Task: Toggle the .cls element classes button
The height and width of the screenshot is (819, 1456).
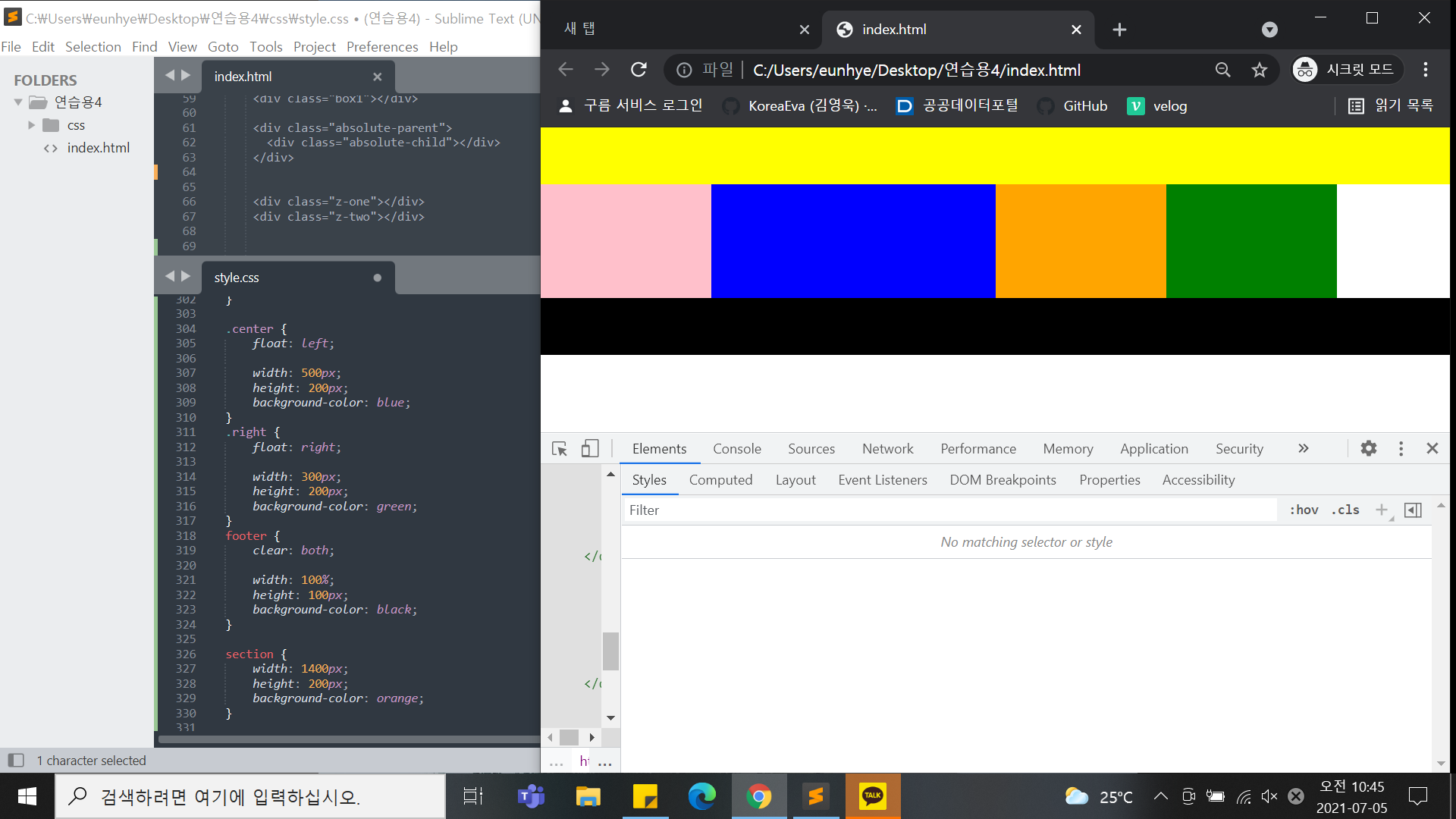Action: click(x=1345, y=510)
